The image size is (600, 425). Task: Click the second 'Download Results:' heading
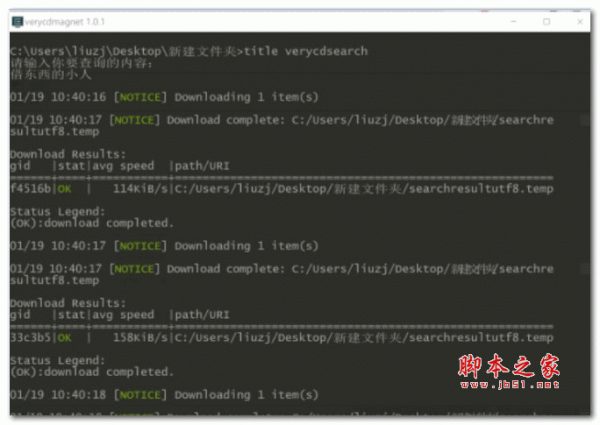68,303
